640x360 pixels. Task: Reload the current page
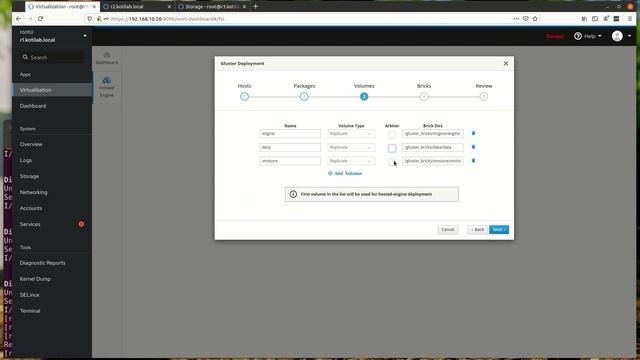[x=40, y=19]
